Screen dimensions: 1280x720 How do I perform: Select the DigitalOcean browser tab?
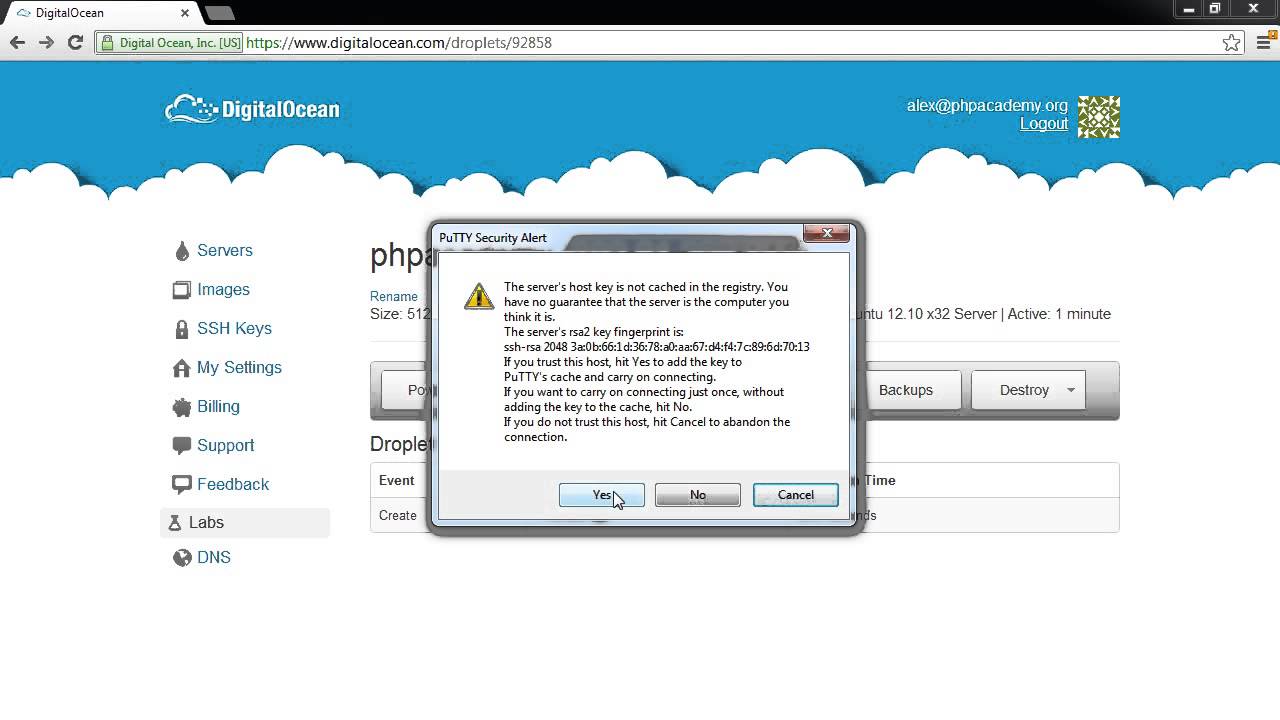click(x=100, y=13)
